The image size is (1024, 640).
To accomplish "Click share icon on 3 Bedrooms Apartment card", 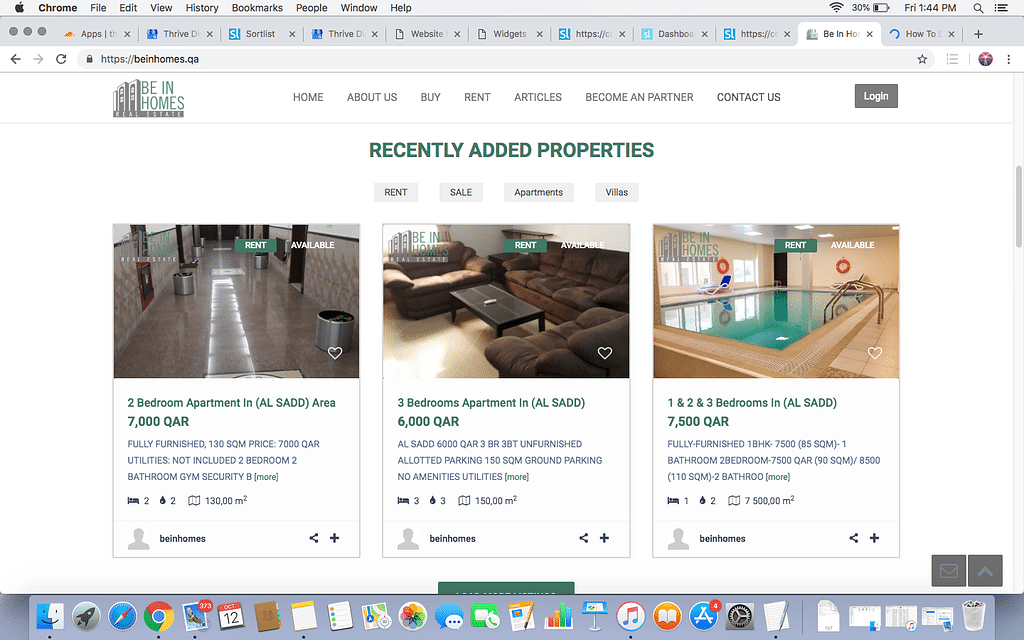I will click(x=584, y=538).
